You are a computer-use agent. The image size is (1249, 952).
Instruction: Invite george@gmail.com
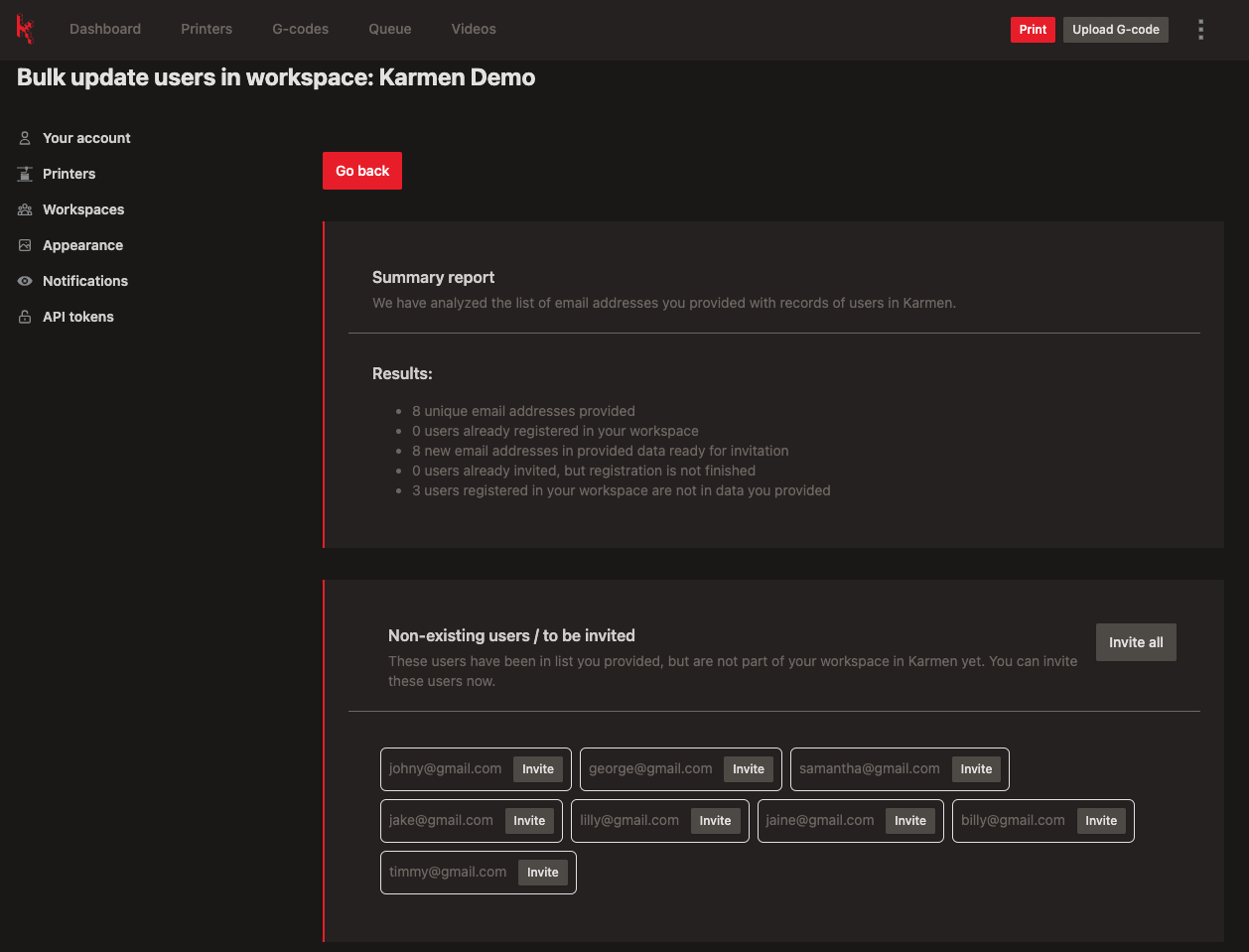[749, 769]
